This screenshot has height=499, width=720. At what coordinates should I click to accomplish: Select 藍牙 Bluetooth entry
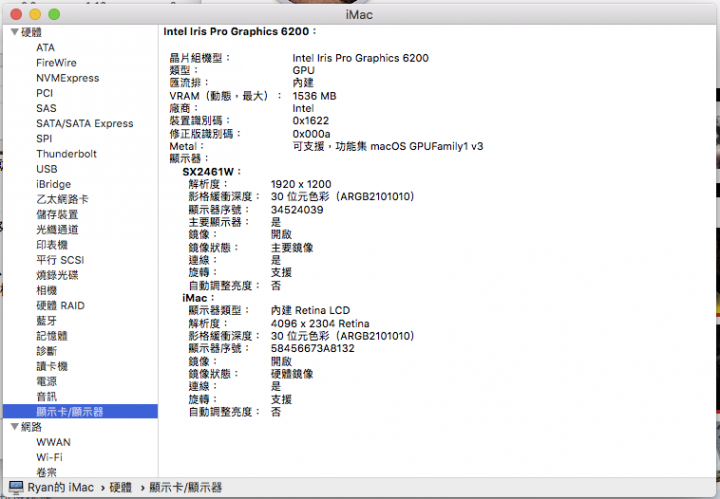click(x=47, y=321)
